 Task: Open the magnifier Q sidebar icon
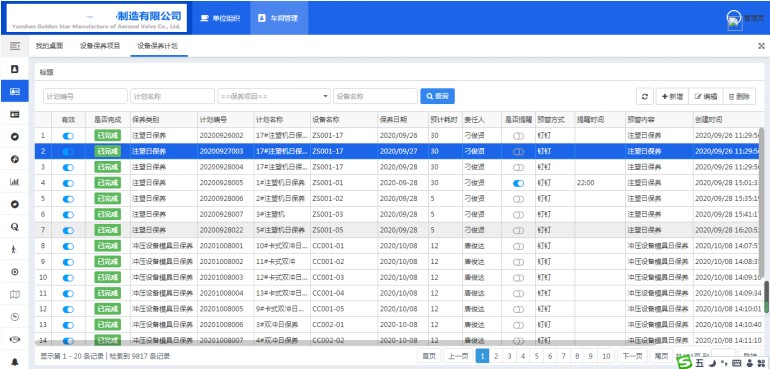coord(15,227)
